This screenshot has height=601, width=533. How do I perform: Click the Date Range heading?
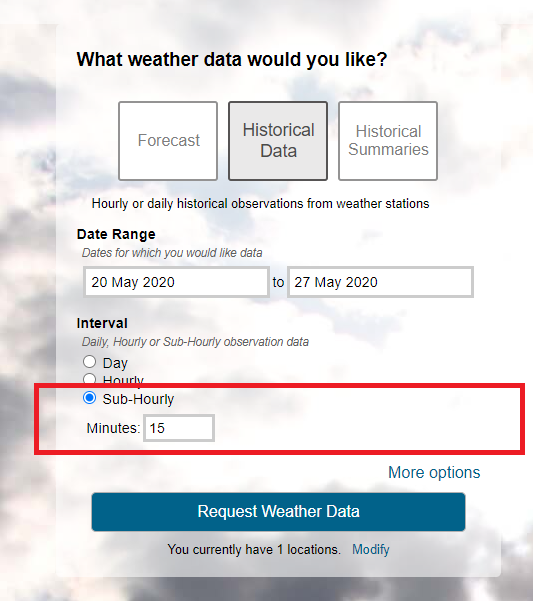click(116, 234)
